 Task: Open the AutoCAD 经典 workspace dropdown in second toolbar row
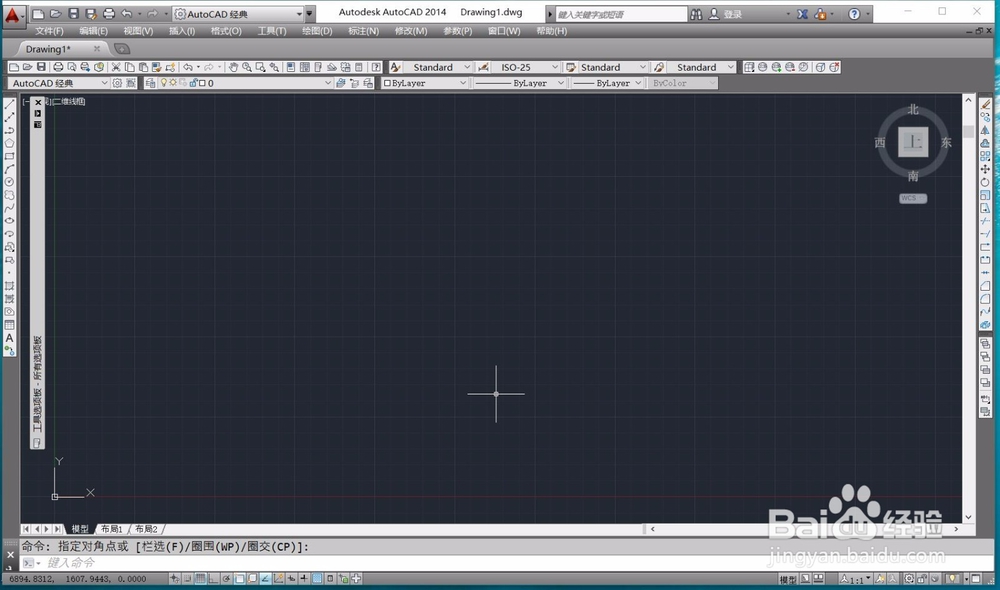click(59, 83)
